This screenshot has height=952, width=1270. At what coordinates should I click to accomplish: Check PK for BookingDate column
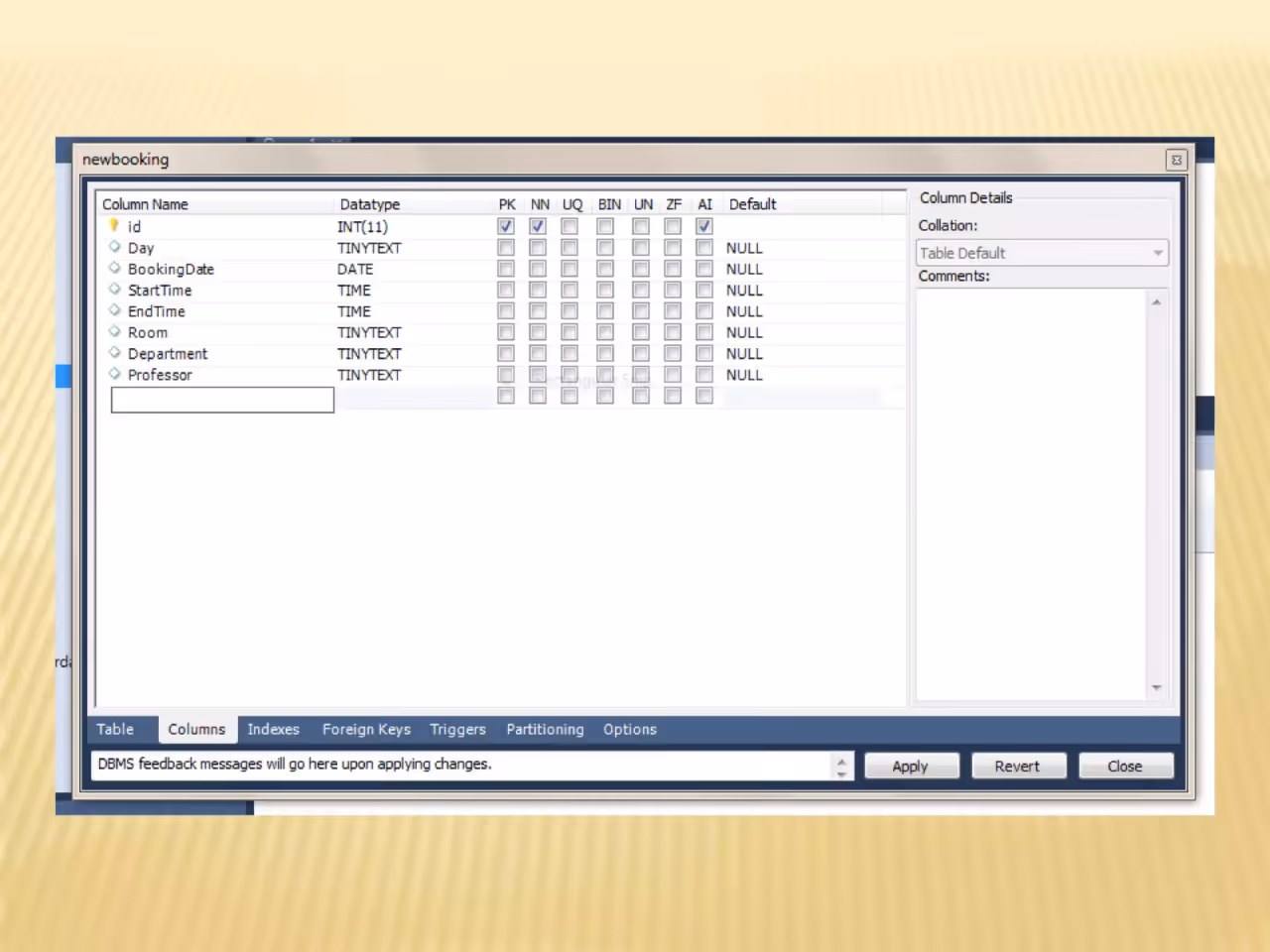[506, 269]
